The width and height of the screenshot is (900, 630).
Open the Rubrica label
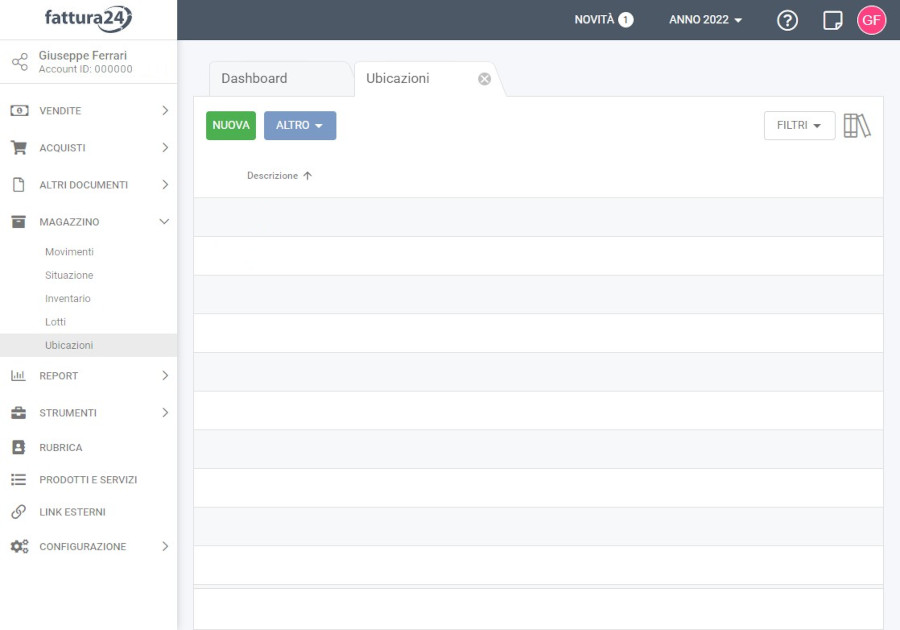tap(61, 448)
